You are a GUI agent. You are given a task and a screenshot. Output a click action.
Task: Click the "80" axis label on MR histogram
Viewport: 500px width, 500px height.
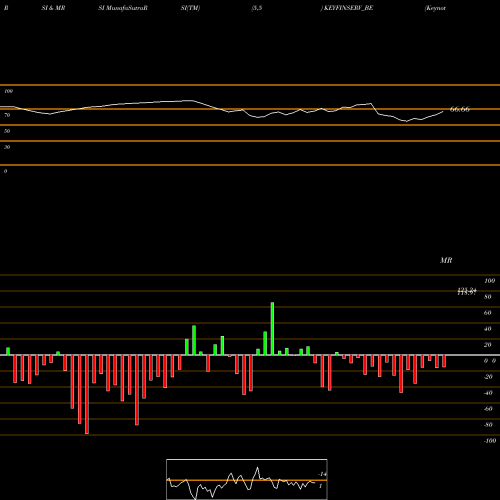coord(488,297)
